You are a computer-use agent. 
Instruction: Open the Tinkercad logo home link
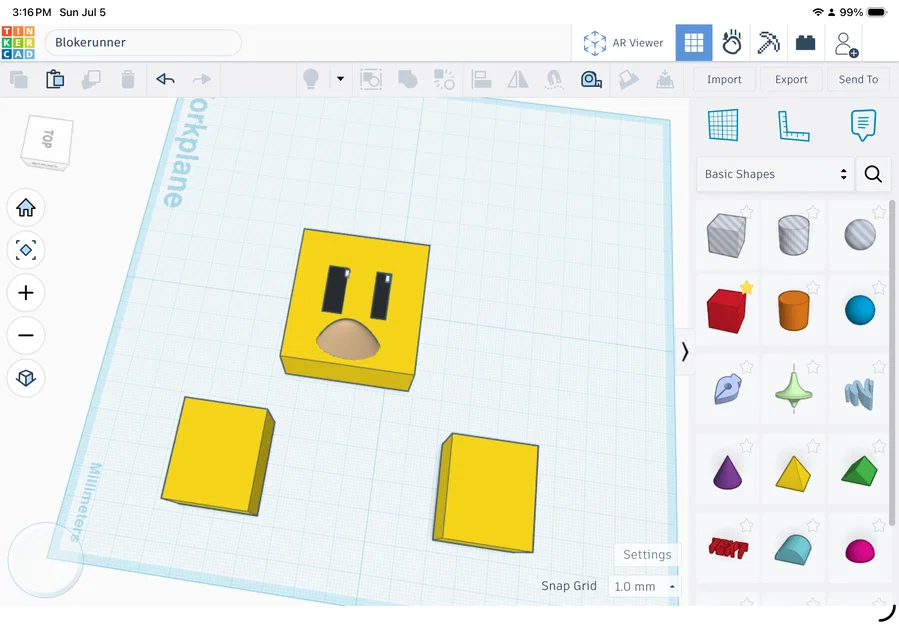coord(18,42)
